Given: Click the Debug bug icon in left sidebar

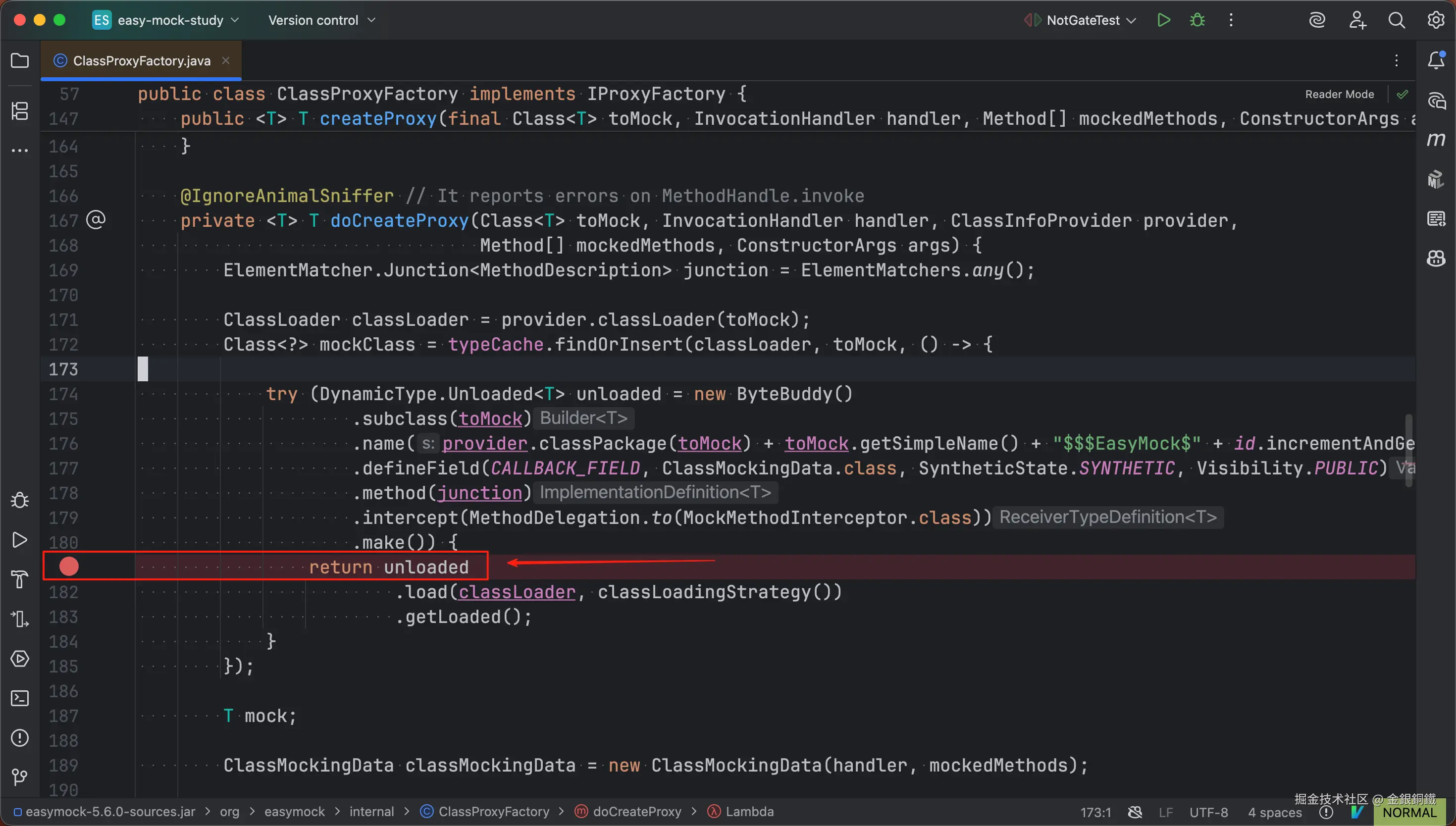Looking at the screenshot, I should [x=20, y=500].
